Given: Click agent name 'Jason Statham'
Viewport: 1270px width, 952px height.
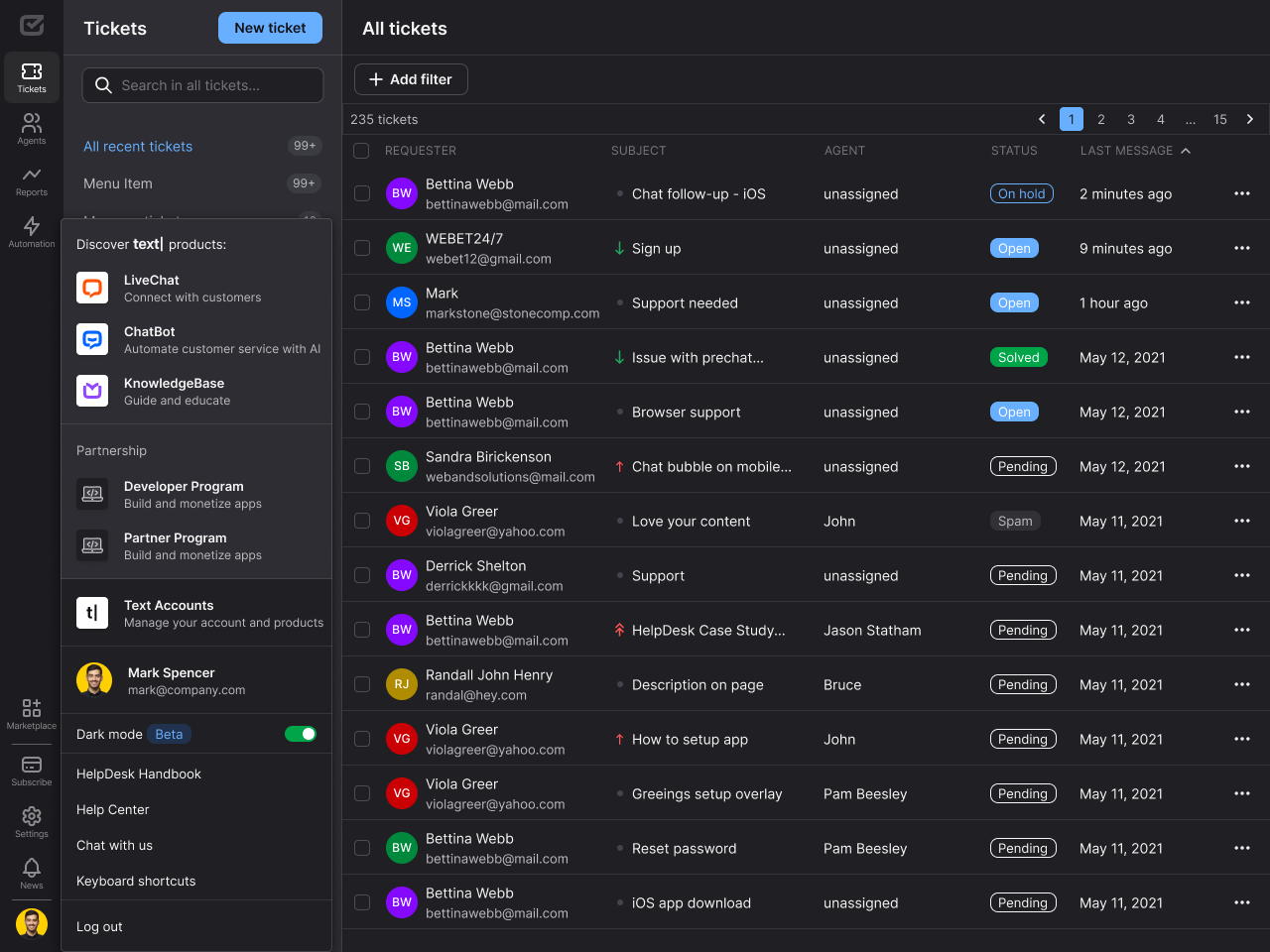Looking at the screenshot, I should click(872, 630).
